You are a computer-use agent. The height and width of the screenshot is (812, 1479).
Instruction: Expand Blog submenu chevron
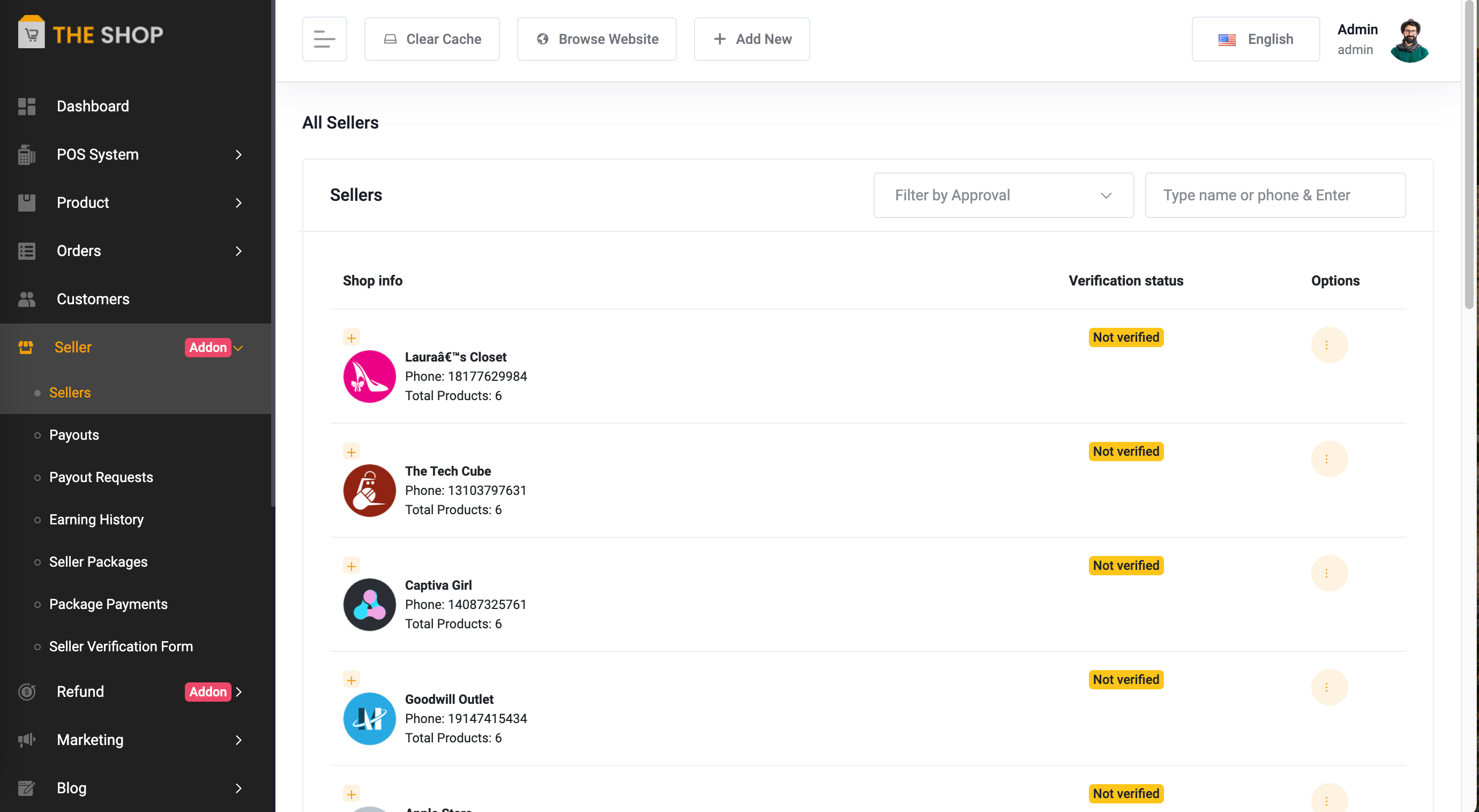pos(238,788)
